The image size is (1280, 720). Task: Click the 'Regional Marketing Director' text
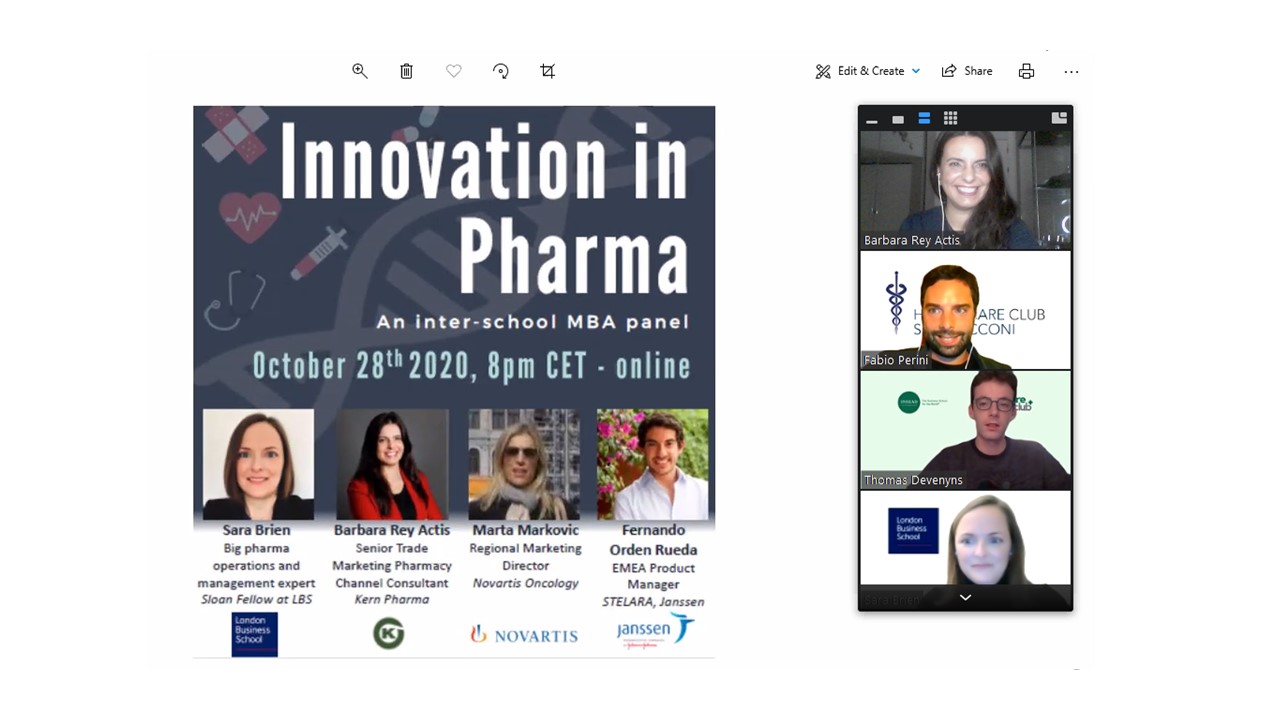pyautogui.click(x=525, y=557)
